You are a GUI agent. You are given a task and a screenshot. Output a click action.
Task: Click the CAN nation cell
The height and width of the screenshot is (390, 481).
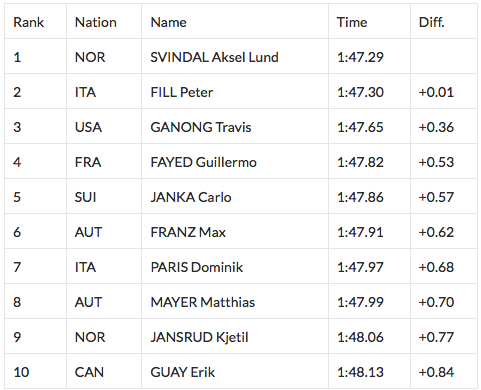click(89, 372)
